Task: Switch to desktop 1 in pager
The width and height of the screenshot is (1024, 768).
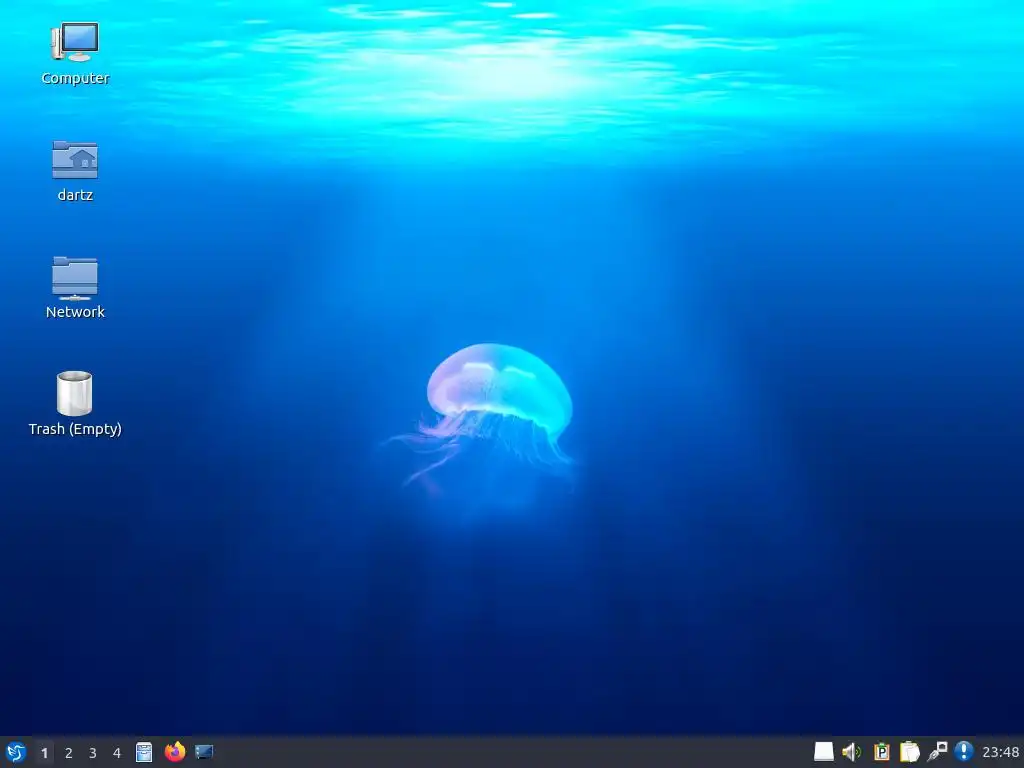Action: pyautogui.click(x=44, y=753)
